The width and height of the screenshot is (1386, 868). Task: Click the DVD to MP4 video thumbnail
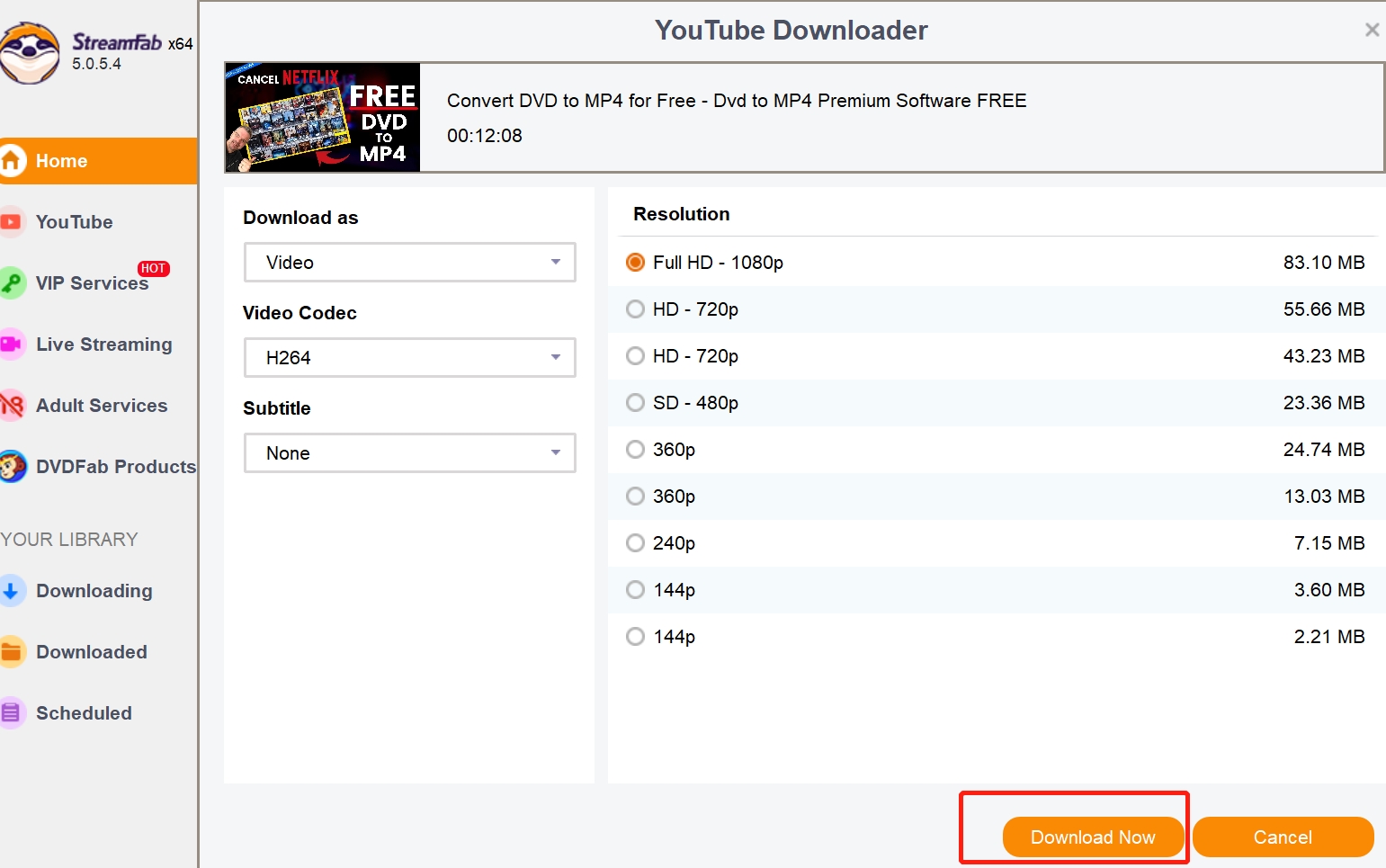[323, 117]
